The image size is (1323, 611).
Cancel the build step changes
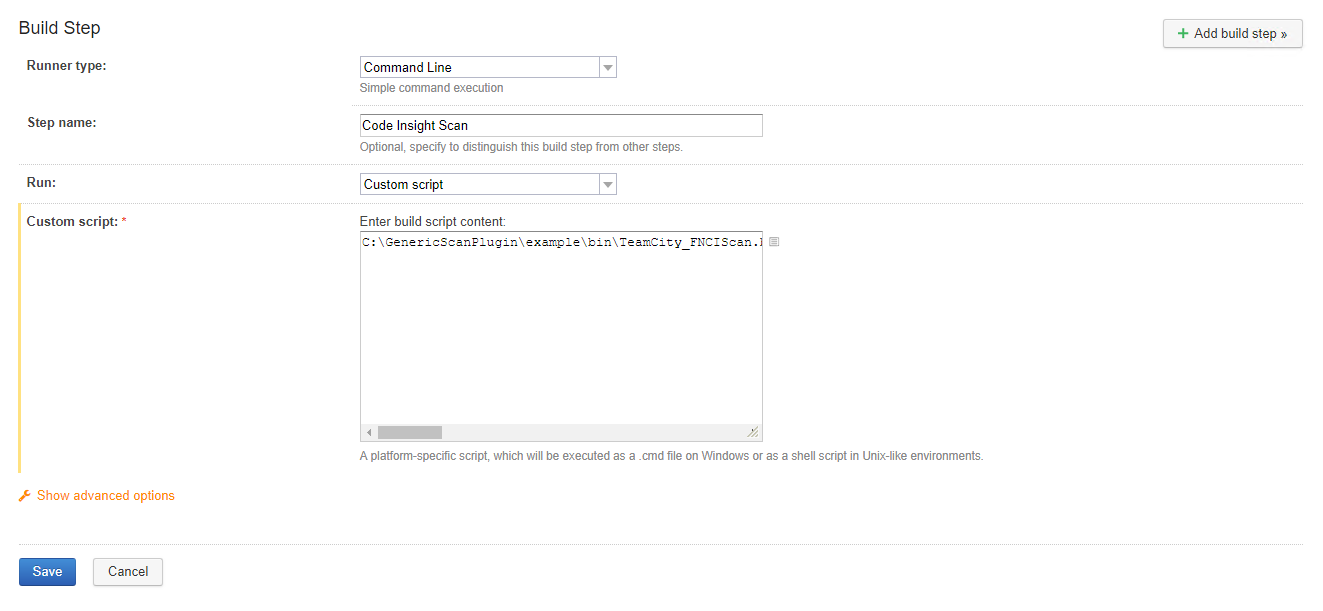[x=128, y=572]
